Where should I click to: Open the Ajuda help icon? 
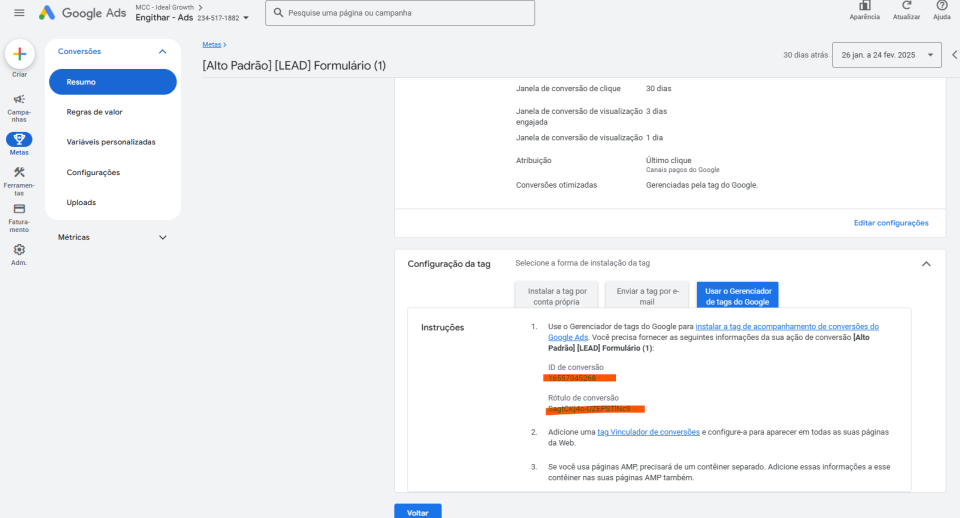[x=941, y=6]
